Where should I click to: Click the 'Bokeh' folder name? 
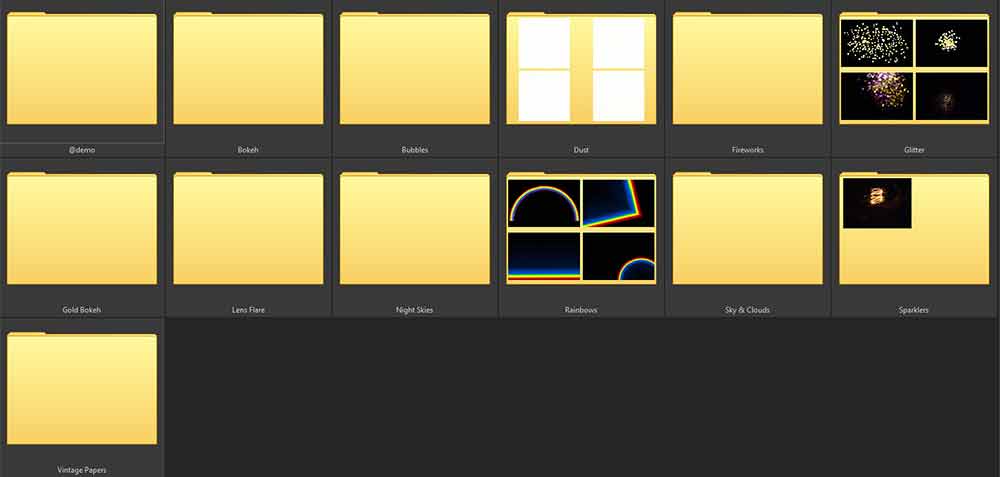(x=248, y=150)
